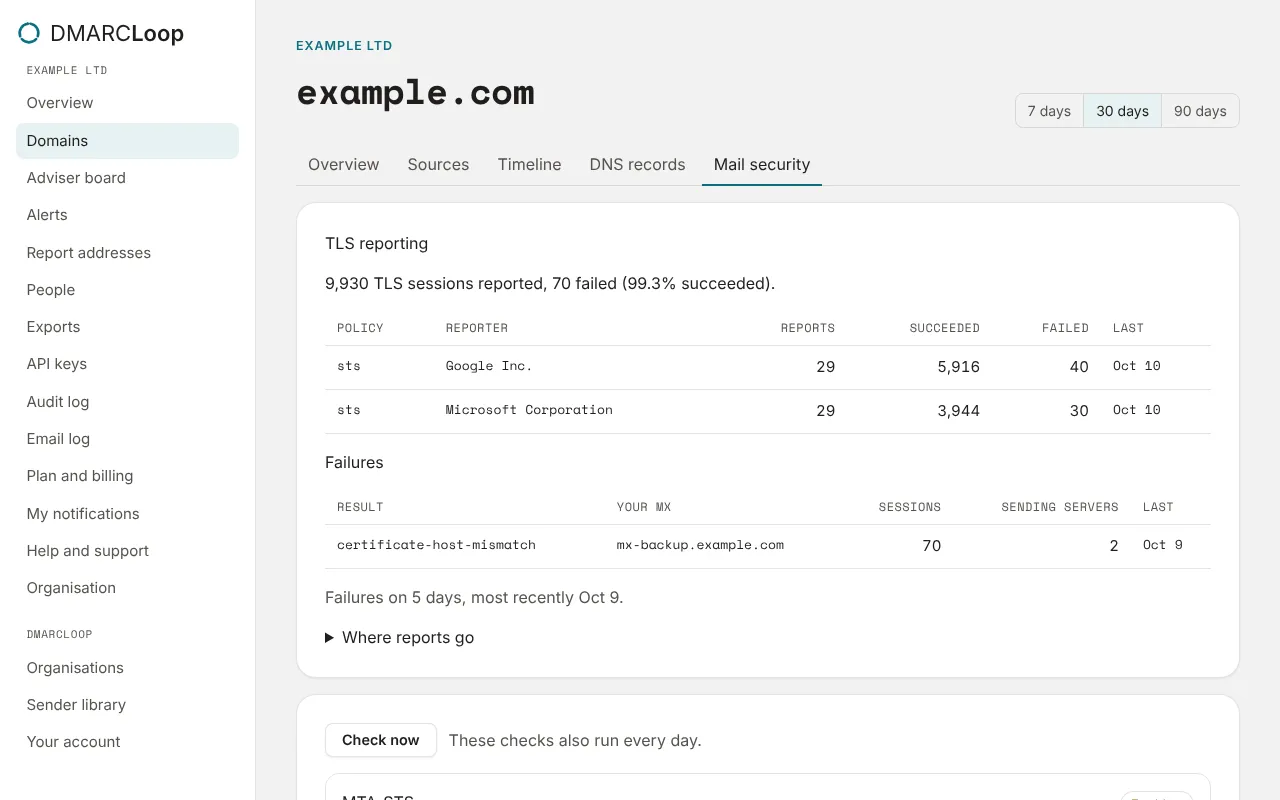Click the REPORTER column header
The width and height of the screenshot is (1280, 800).
point(477,328)
